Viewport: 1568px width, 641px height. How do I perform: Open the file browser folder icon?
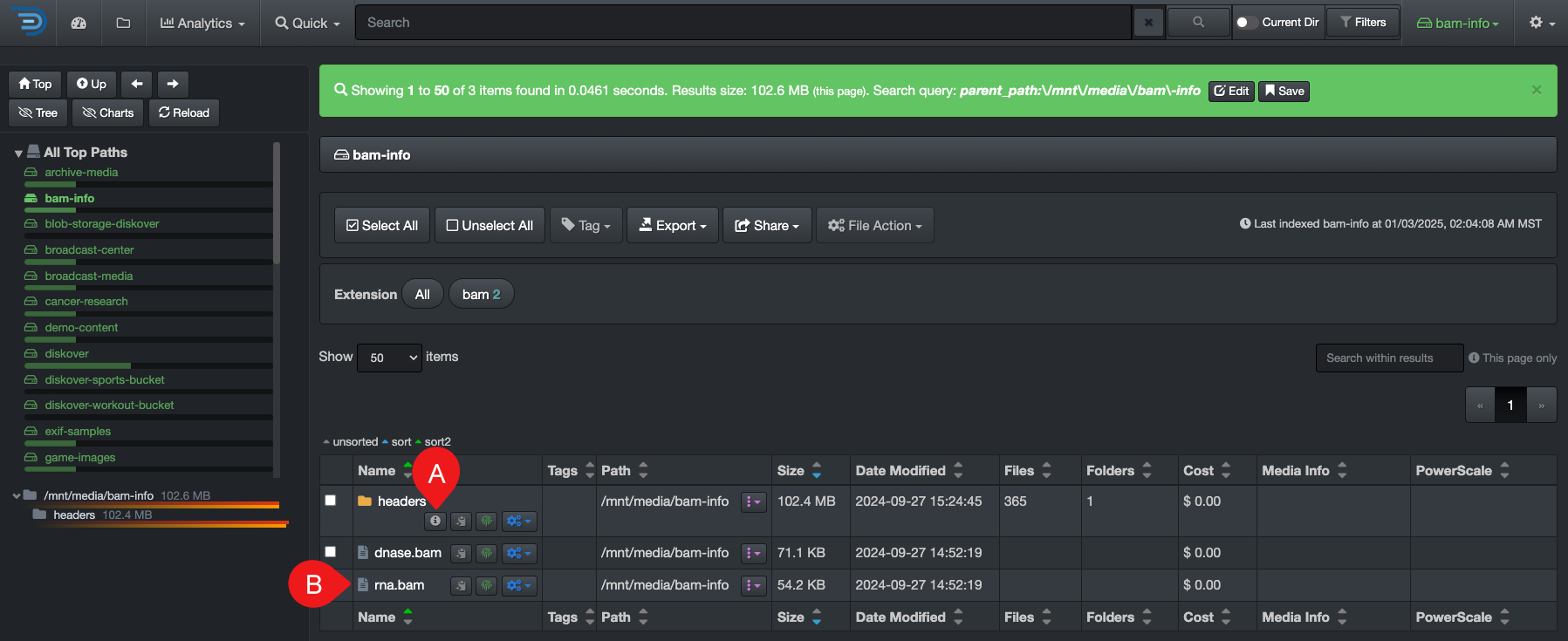123,23
